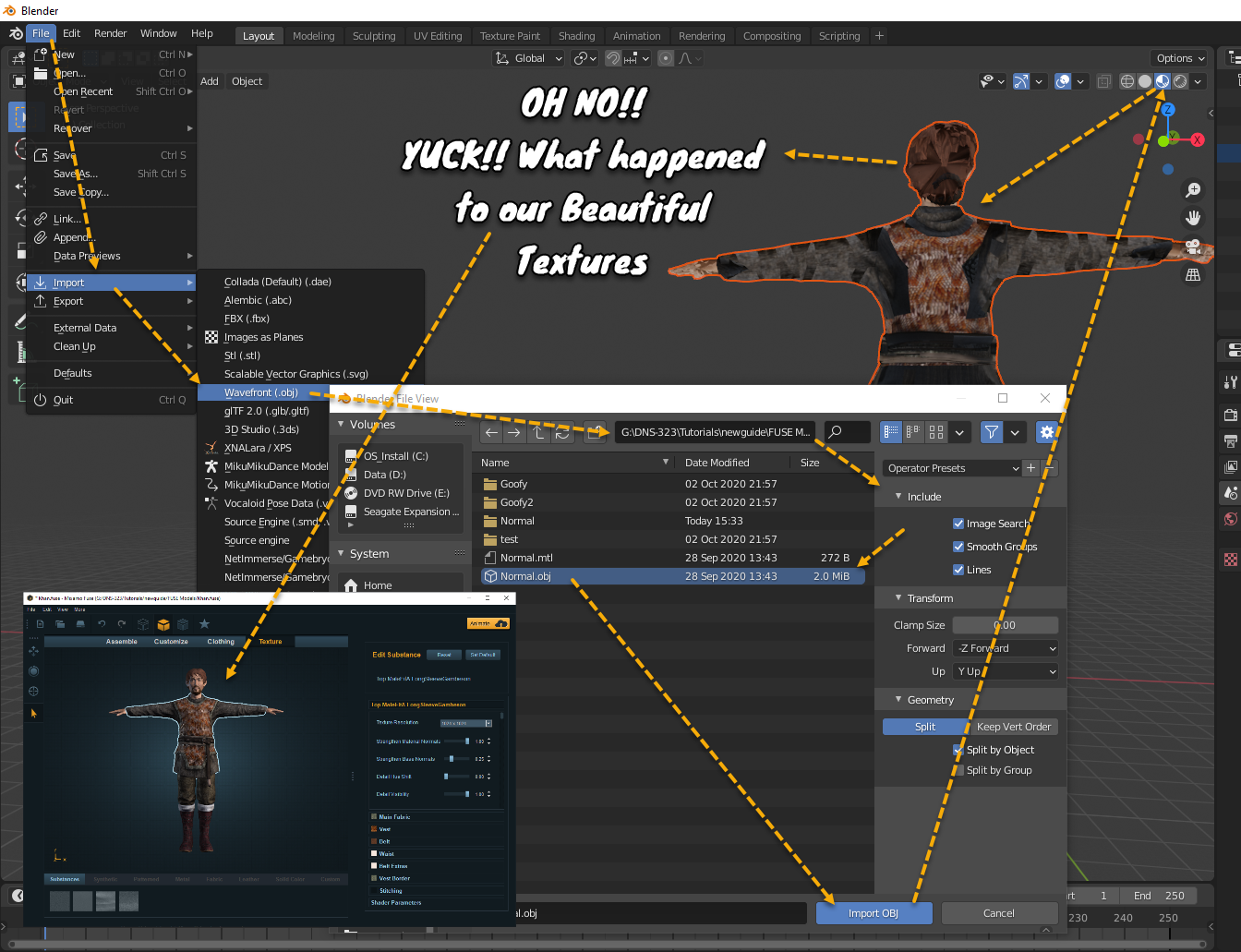Go forward to next folder in File View
1241x952 pixels.
(514, 432)
